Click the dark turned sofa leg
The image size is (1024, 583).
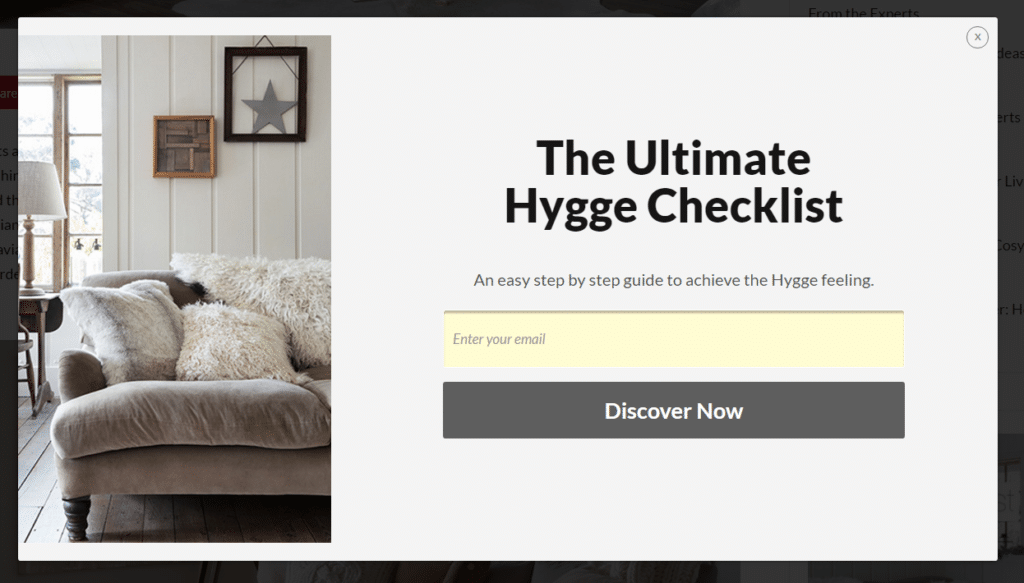[76, 518]
